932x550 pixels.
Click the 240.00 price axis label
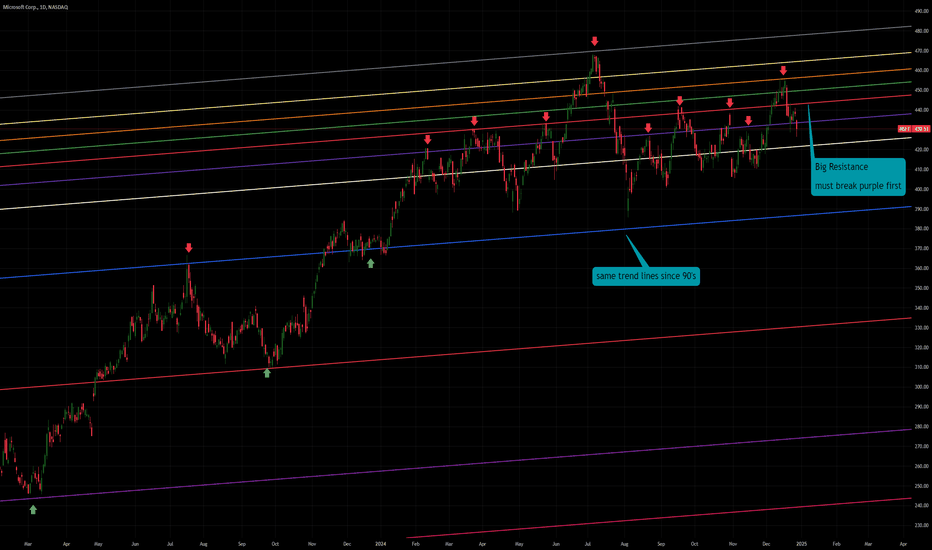pyautogui.click(x=922, y=505)
